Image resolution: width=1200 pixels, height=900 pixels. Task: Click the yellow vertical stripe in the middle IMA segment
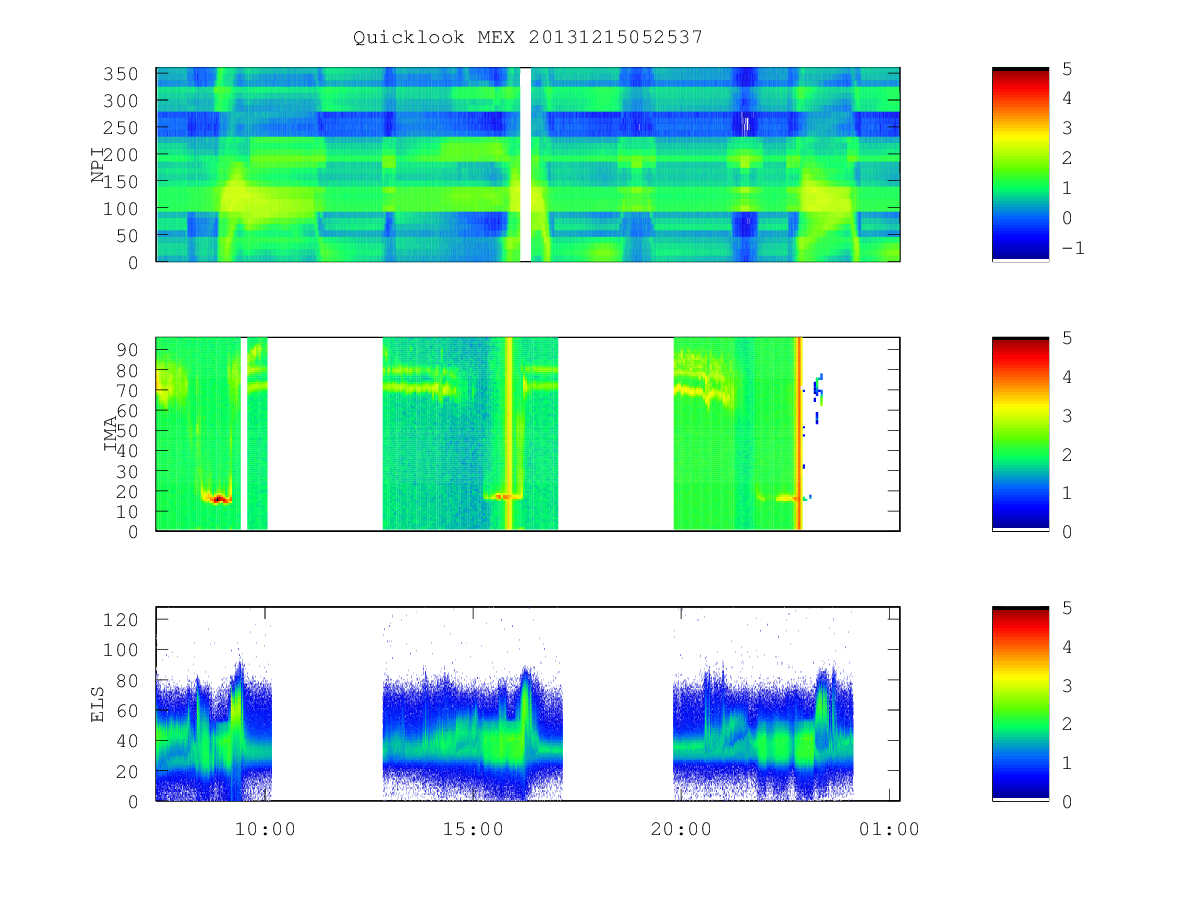(509, 433)
